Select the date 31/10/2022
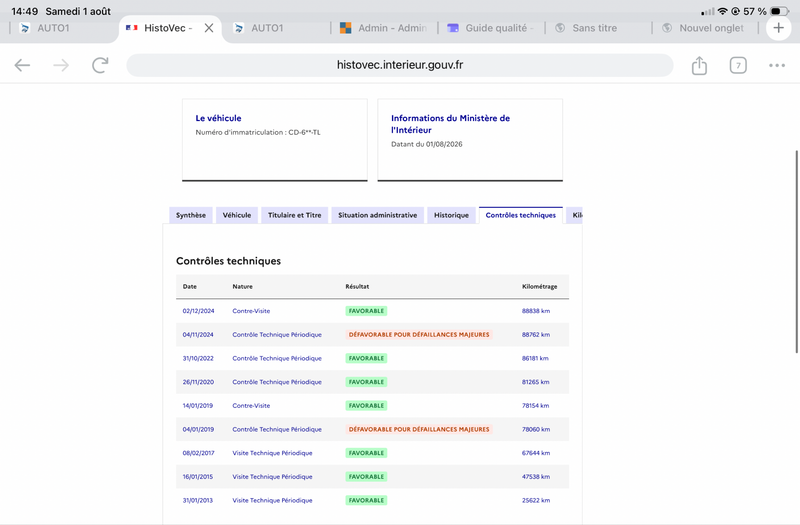800x525 pixels. coord(198,358)
